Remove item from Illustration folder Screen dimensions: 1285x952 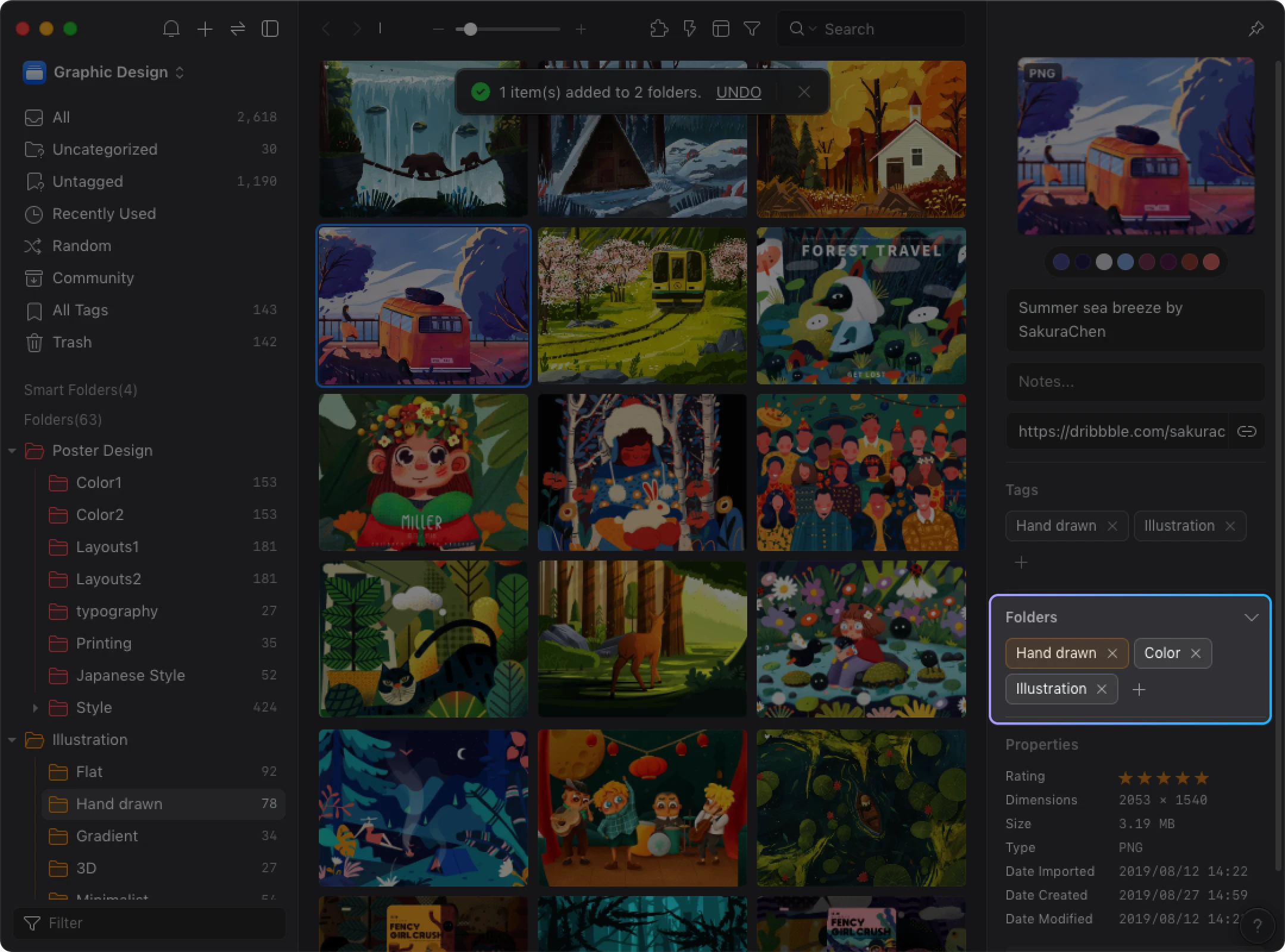tap(1101, 689)
